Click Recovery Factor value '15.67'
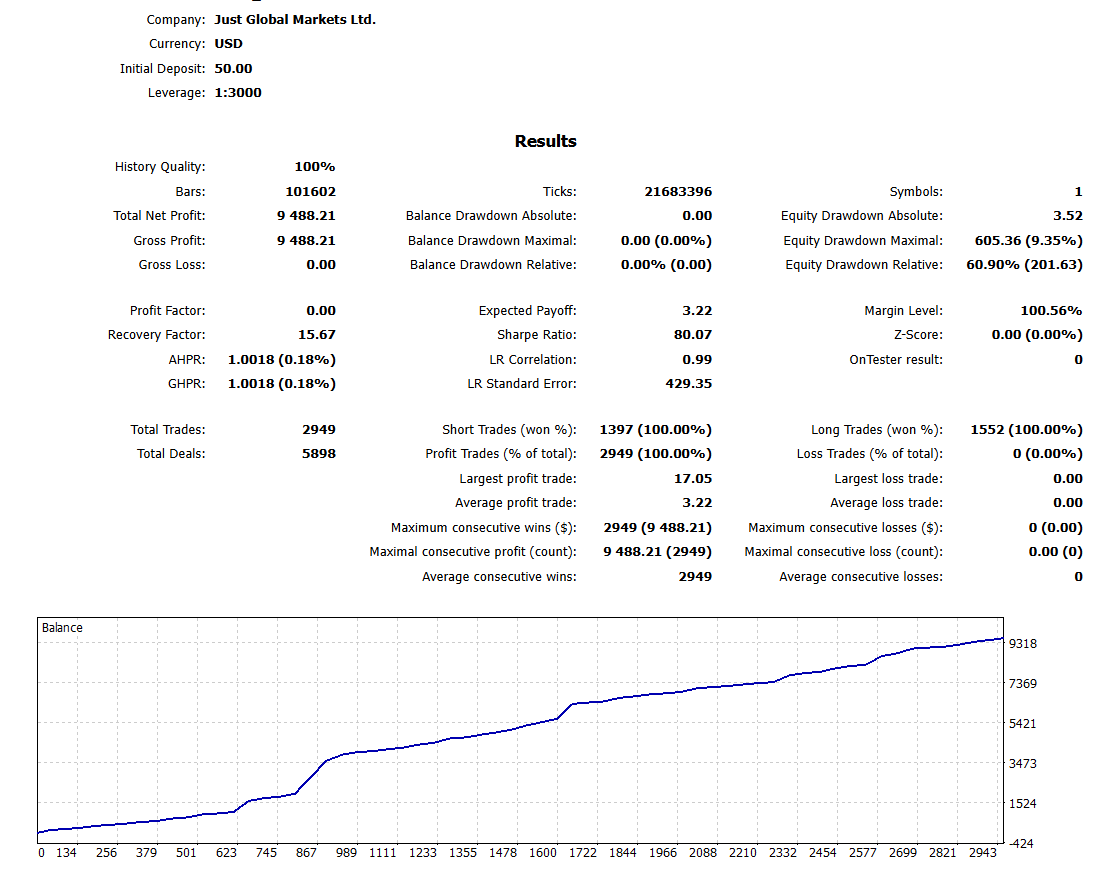Screen dimensions: 1101x883 point(317,335)
